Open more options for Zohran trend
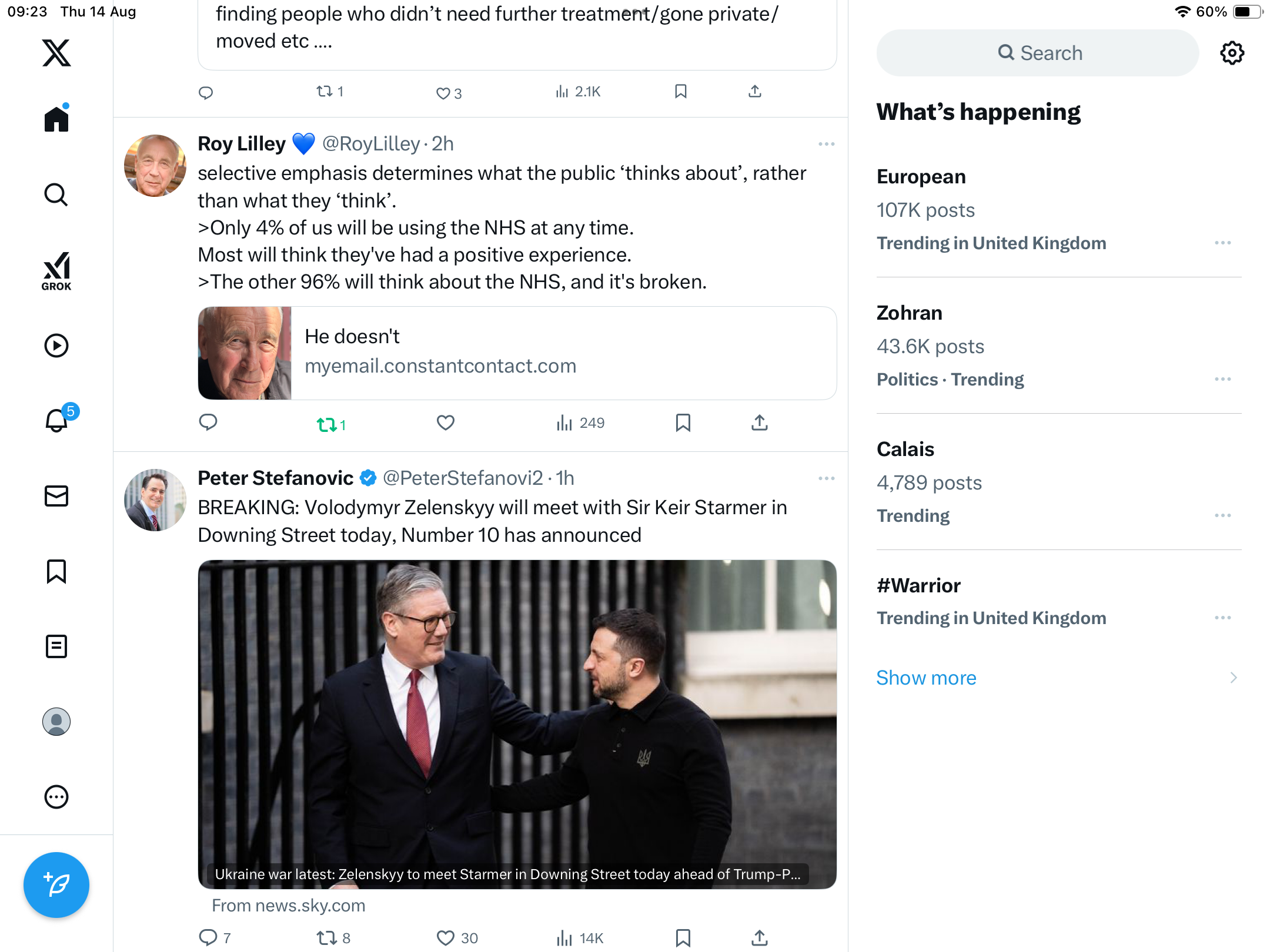Image resolution: width=1270 pixels, height=952 pixels. tap(1222, 379)
